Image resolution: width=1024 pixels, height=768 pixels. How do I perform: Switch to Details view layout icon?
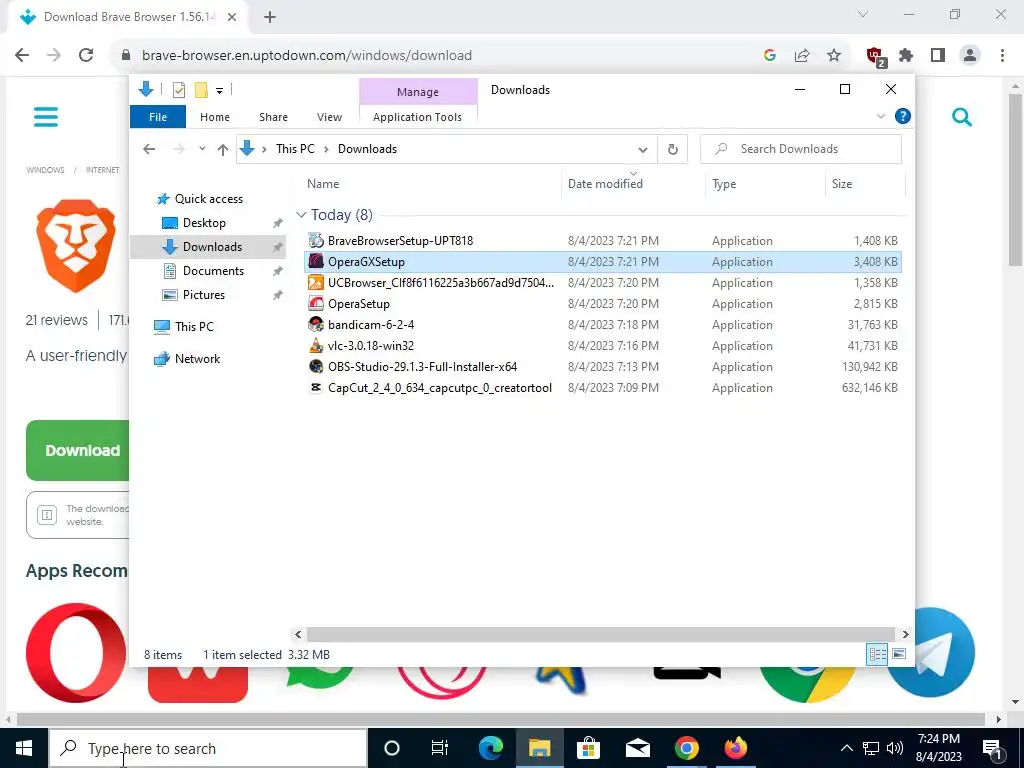[x=877, y=654]
